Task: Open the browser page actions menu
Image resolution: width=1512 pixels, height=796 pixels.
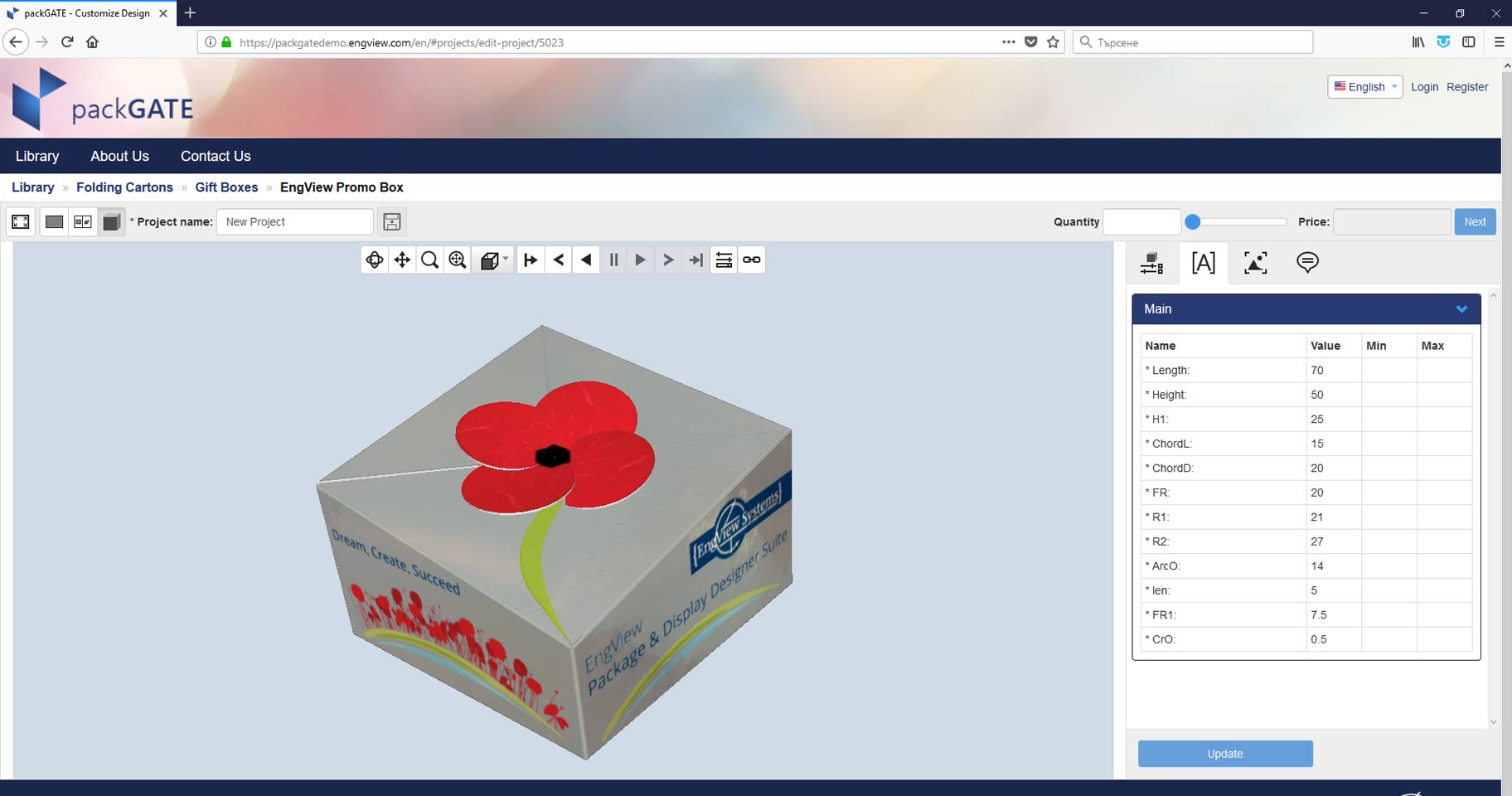Action: 1008,42
